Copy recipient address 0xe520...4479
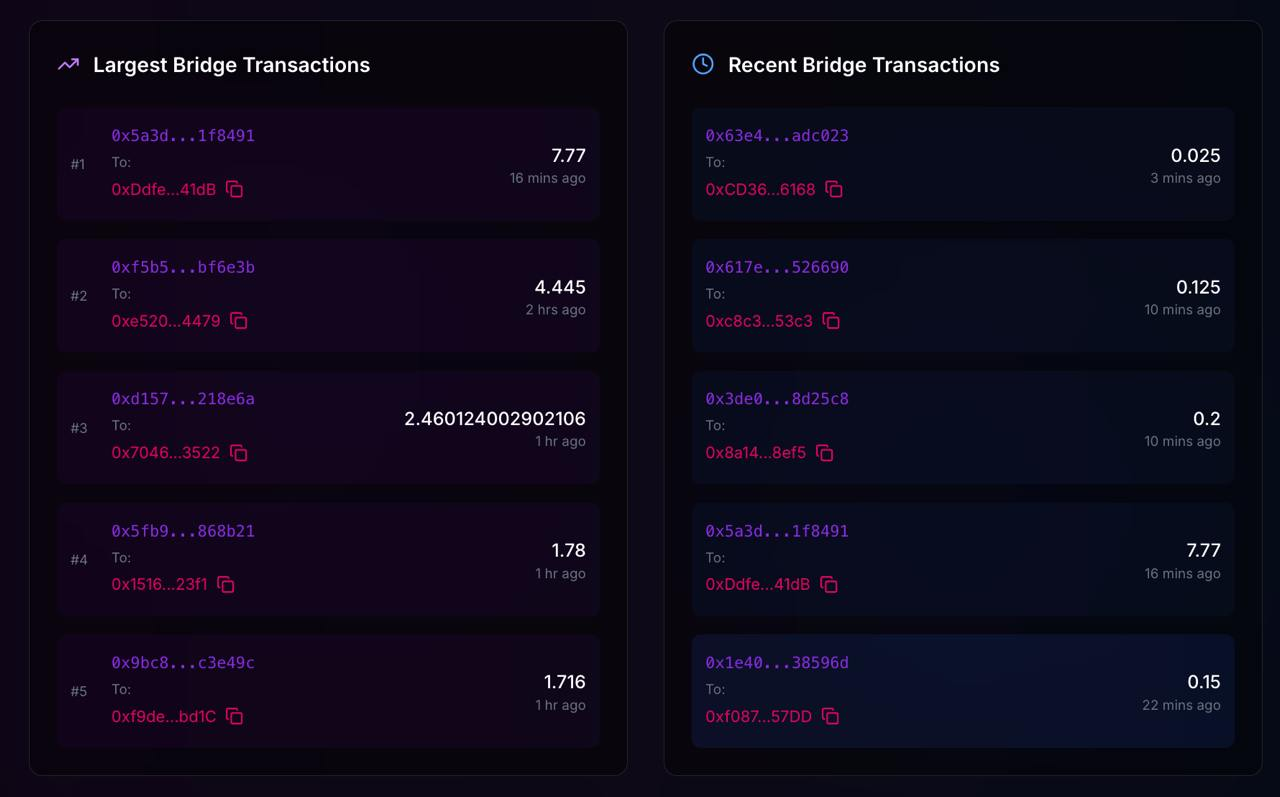The width and height of the screenshot is (1280, 797). click(x=239, y=321)
